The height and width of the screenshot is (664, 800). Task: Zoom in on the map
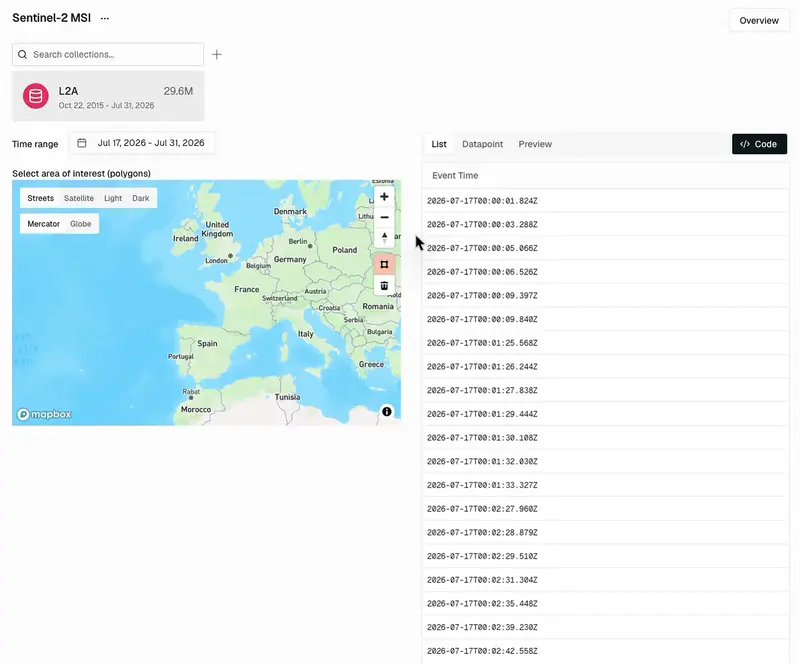coord(384,196)
